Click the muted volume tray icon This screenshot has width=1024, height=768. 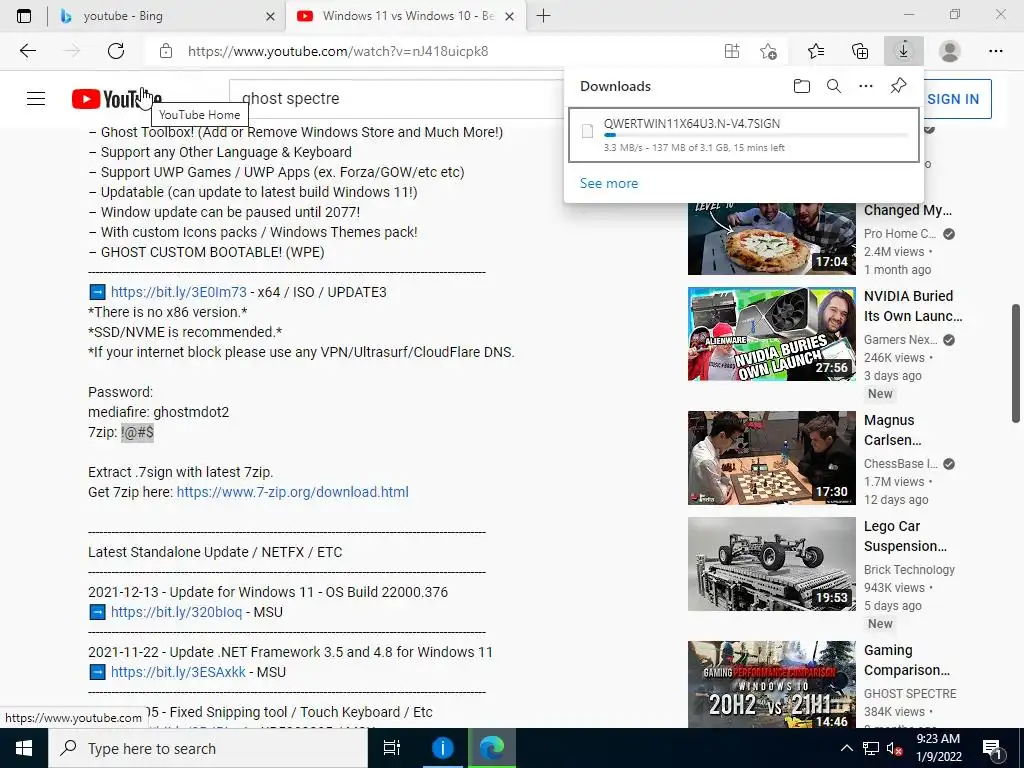tap(895, 748)
